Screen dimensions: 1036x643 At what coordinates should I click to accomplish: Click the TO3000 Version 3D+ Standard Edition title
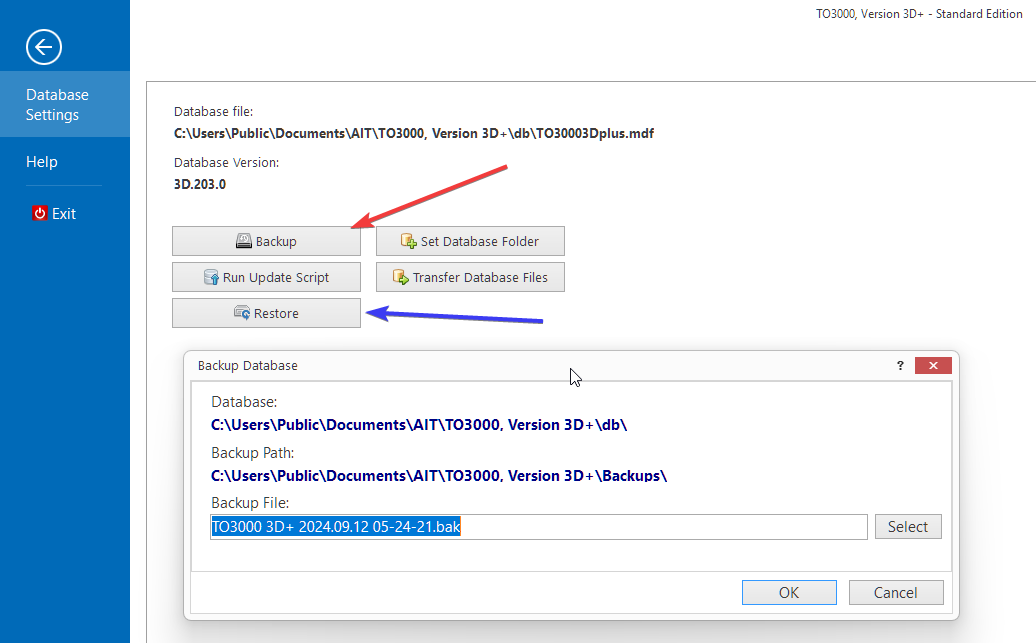click(919, 14)
